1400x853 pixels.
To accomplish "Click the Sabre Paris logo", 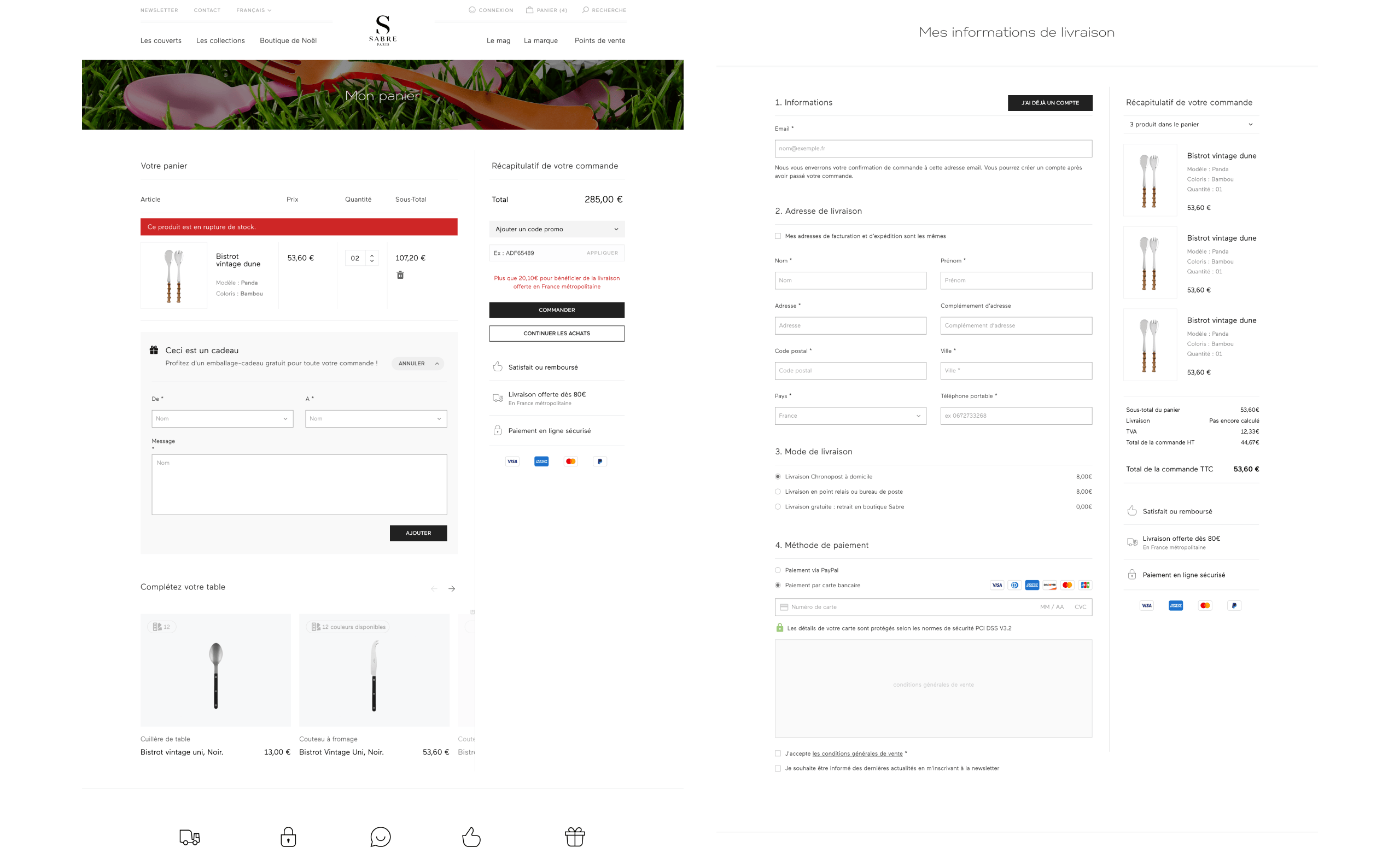I will [383, 31].
